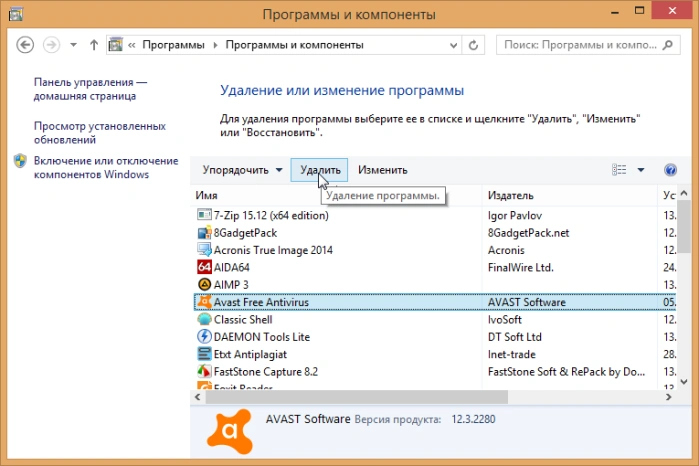The width and height of the screenshot is (699, 466).
Task: Click the IvoSoft publisher cell
Action: pos(504,320)
